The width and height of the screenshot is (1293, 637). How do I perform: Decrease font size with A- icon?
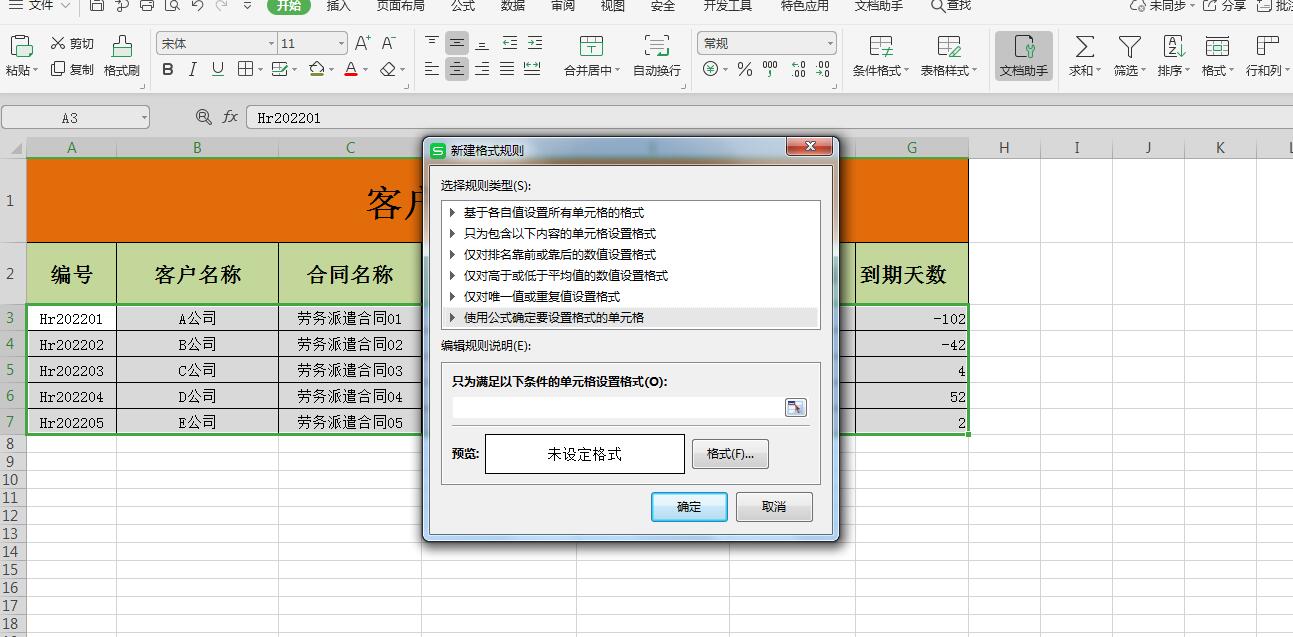click(x=389, y=43)
